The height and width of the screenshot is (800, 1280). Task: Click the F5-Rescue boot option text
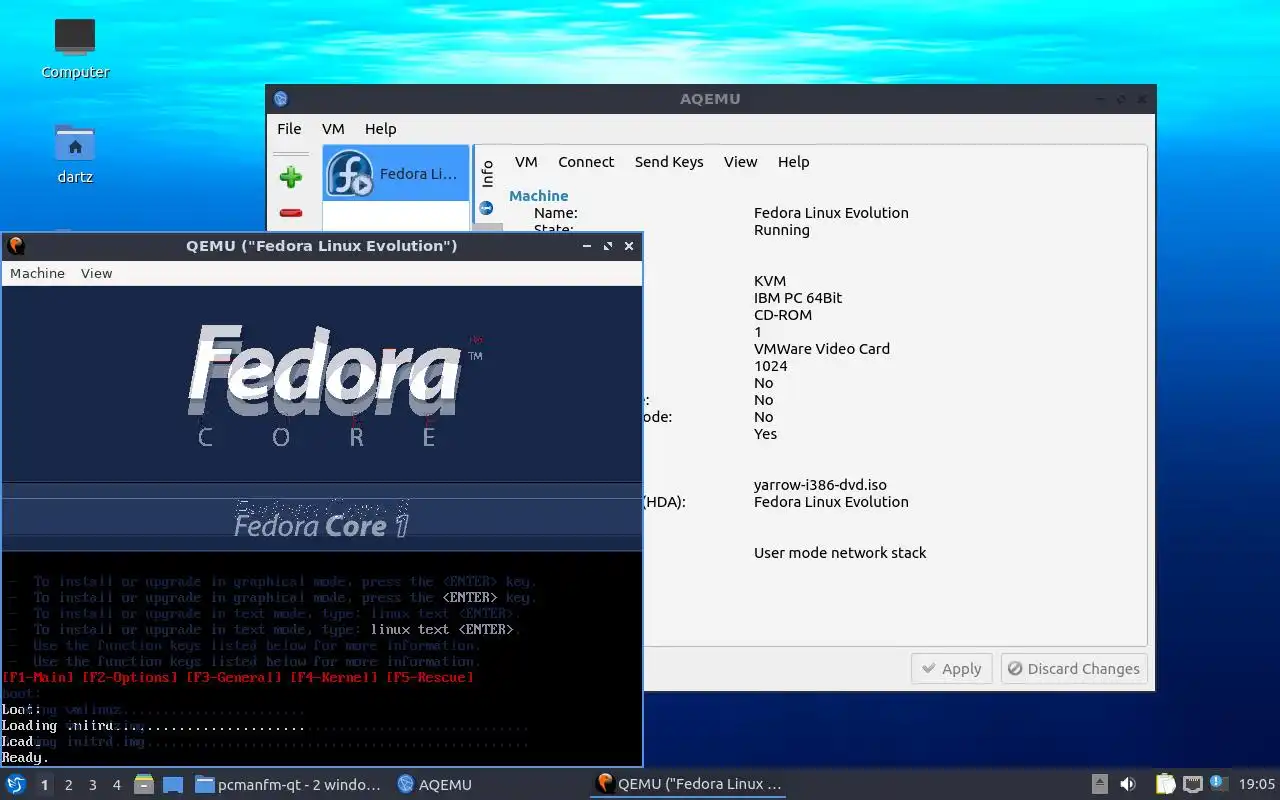[429, 677]
